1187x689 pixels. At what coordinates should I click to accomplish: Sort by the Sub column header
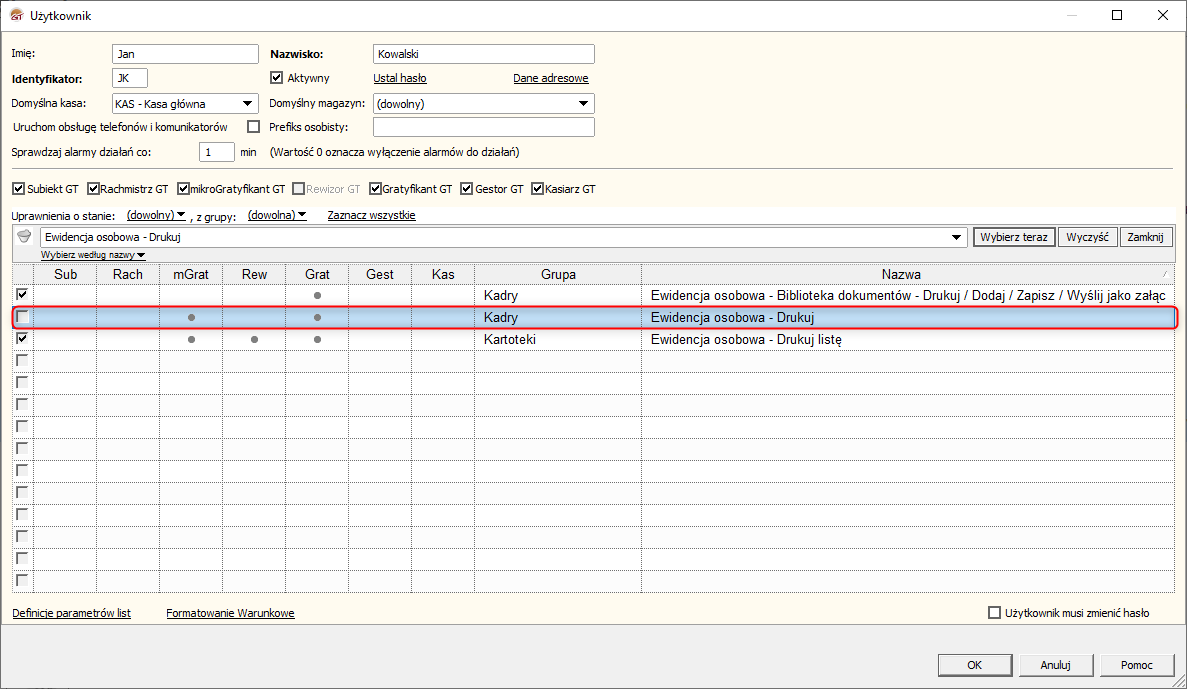pos(65,274)
